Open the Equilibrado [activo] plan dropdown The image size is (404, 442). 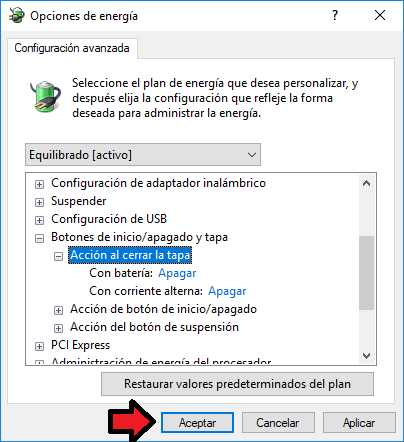(x=143, y=155)
